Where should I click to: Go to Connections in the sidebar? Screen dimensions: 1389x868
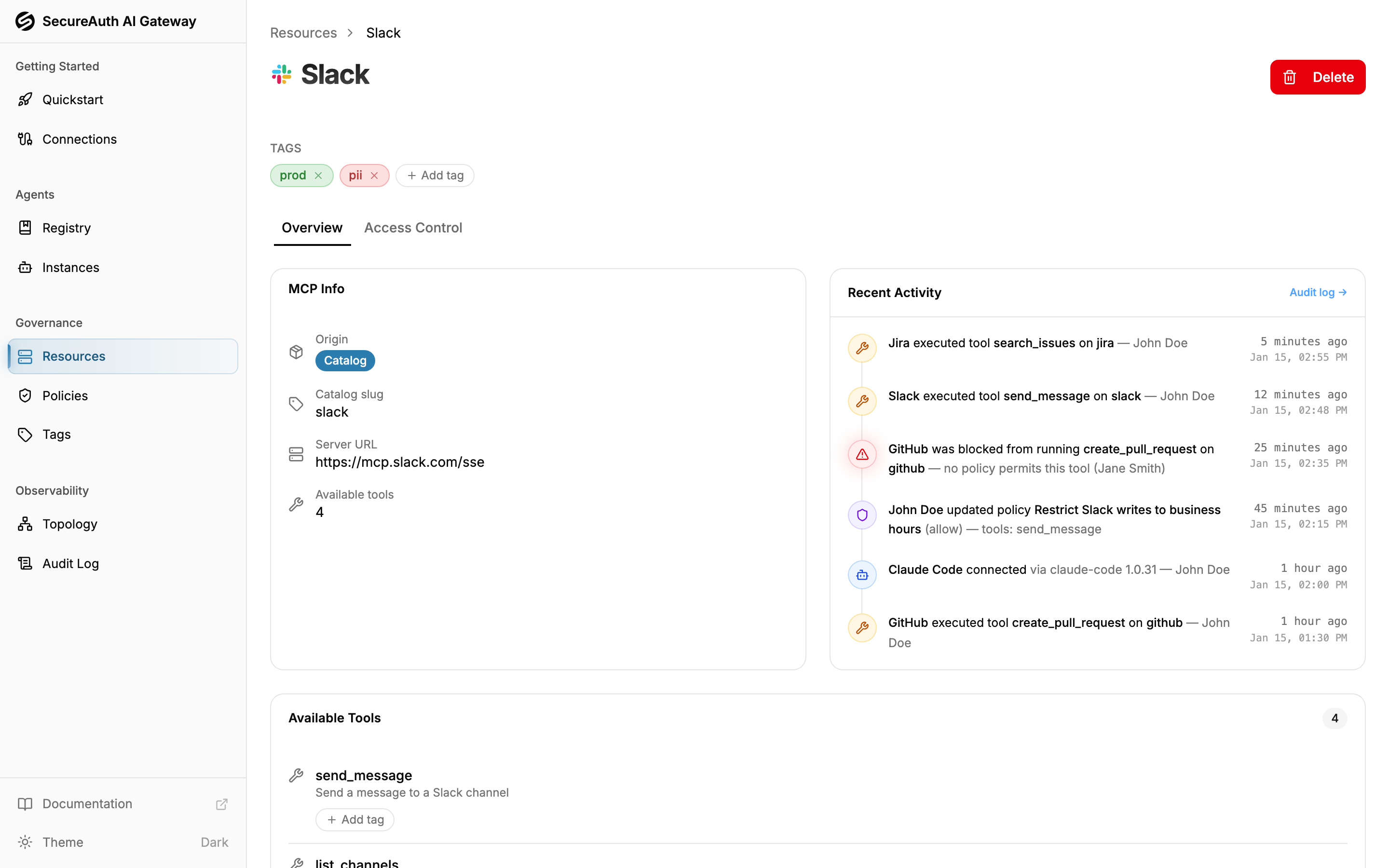[123, 139]
